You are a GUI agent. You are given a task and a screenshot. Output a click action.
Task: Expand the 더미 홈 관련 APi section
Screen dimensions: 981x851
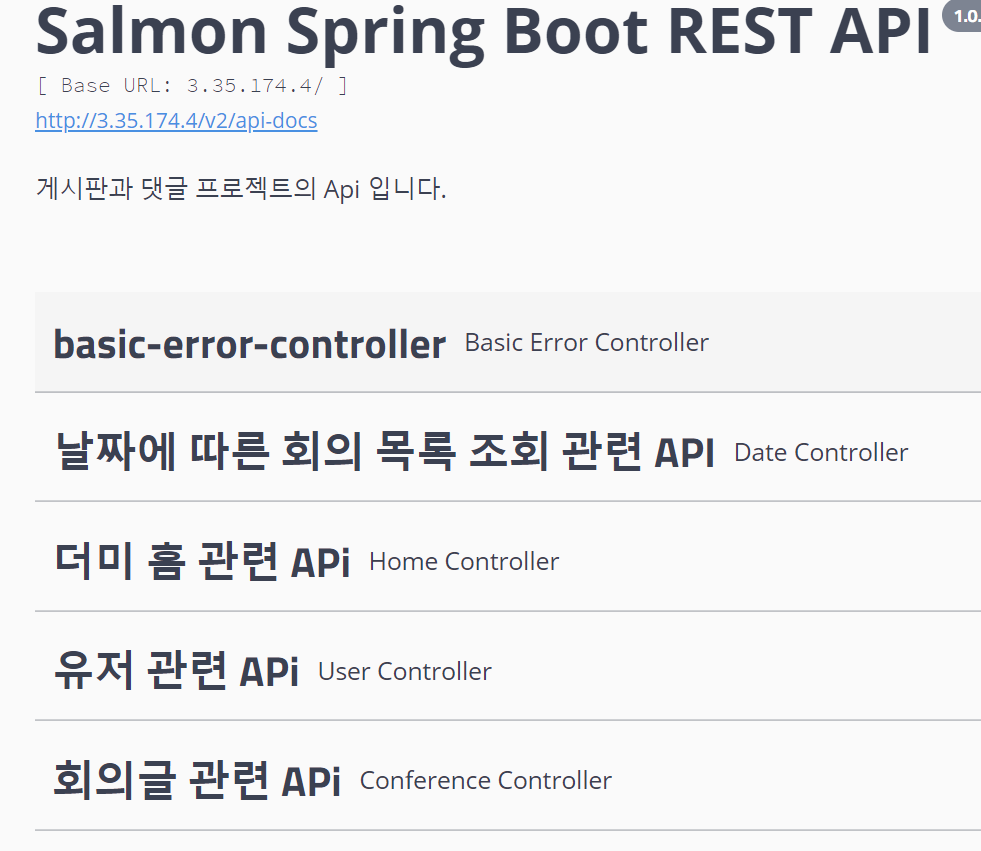(x=201, y=560)
